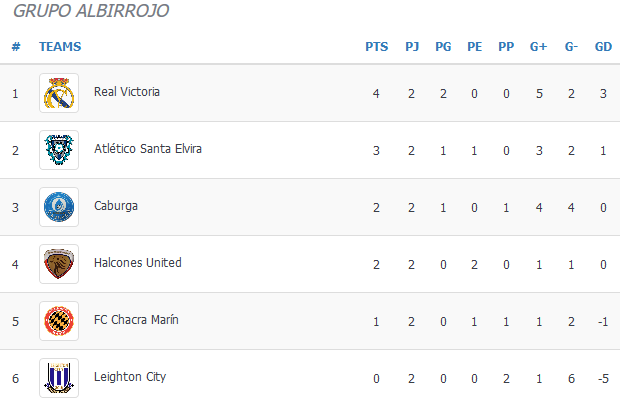Click the Atlético Santa Elvira team name
Image resolution: width=620 pixels, height=416 pixels.
tap(148, 149)
